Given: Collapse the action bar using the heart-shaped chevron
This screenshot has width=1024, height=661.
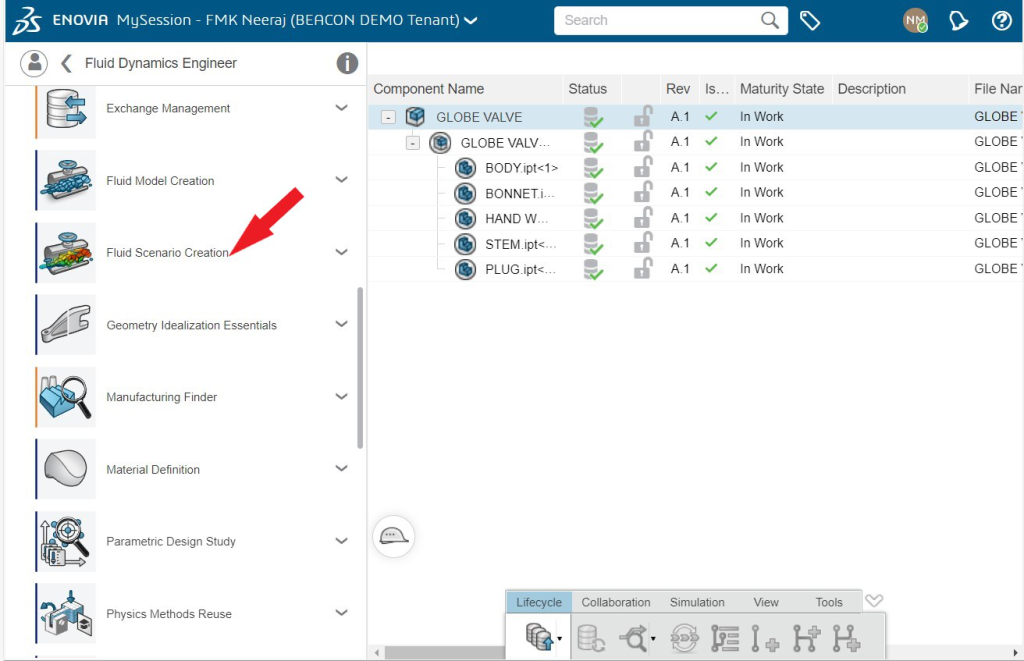Looking at the screenshot, I should (874, 600).
